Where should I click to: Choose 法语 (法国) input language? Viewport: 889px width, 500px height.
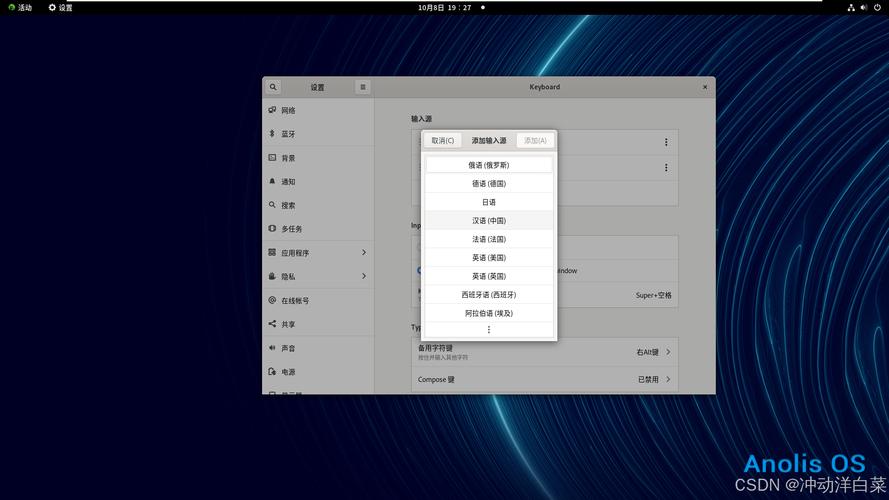[489, 239]
